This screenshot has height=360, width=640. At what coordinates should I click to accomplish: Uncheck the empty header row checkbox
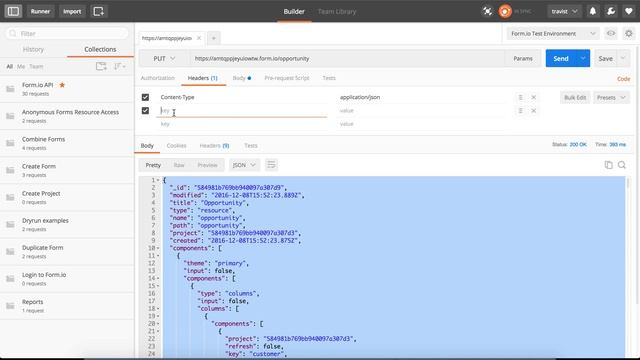point(145,111)
